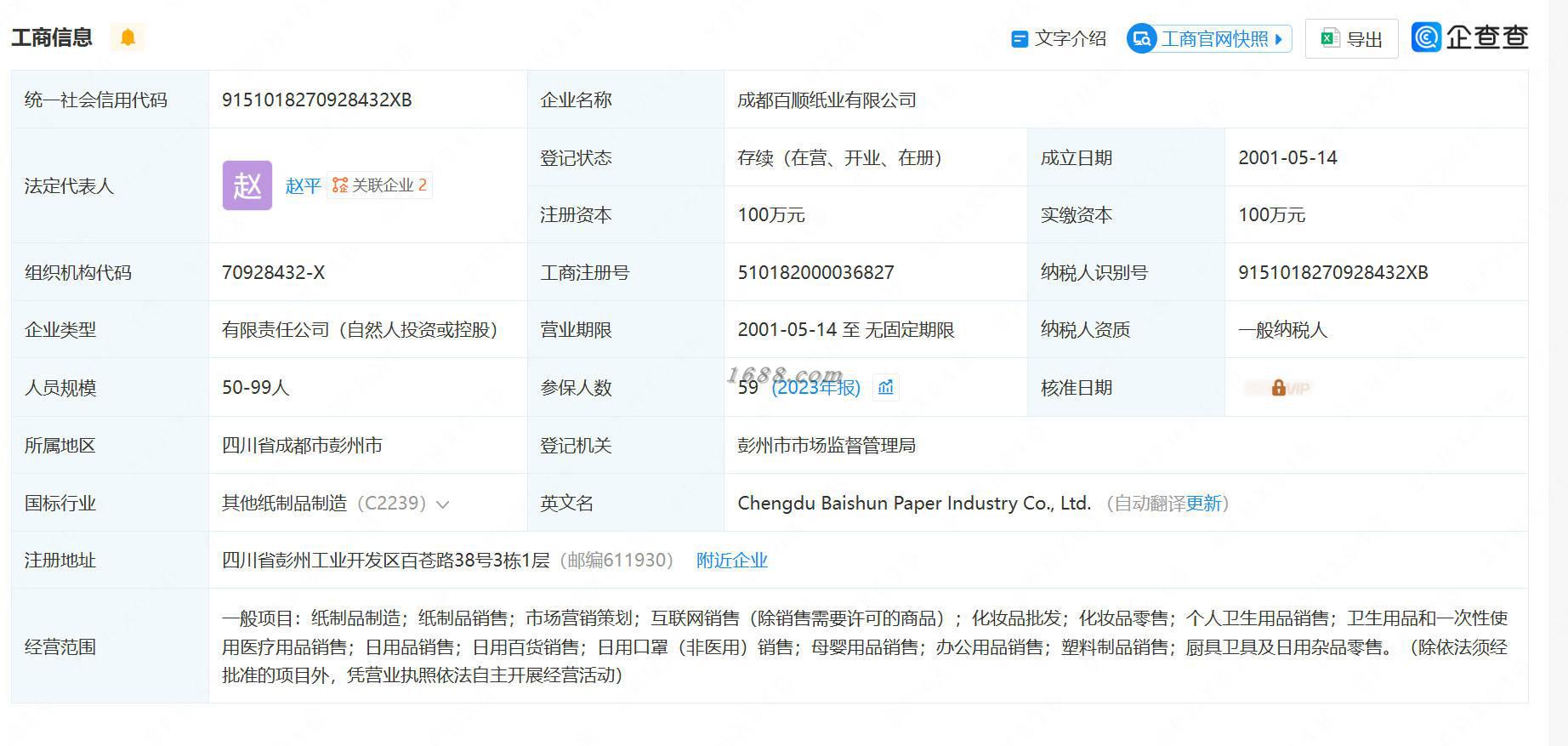Viewport: 1568px width, 746px height.
Task: Open the 工商官网快照 snapshot button
Action: 1209,38
